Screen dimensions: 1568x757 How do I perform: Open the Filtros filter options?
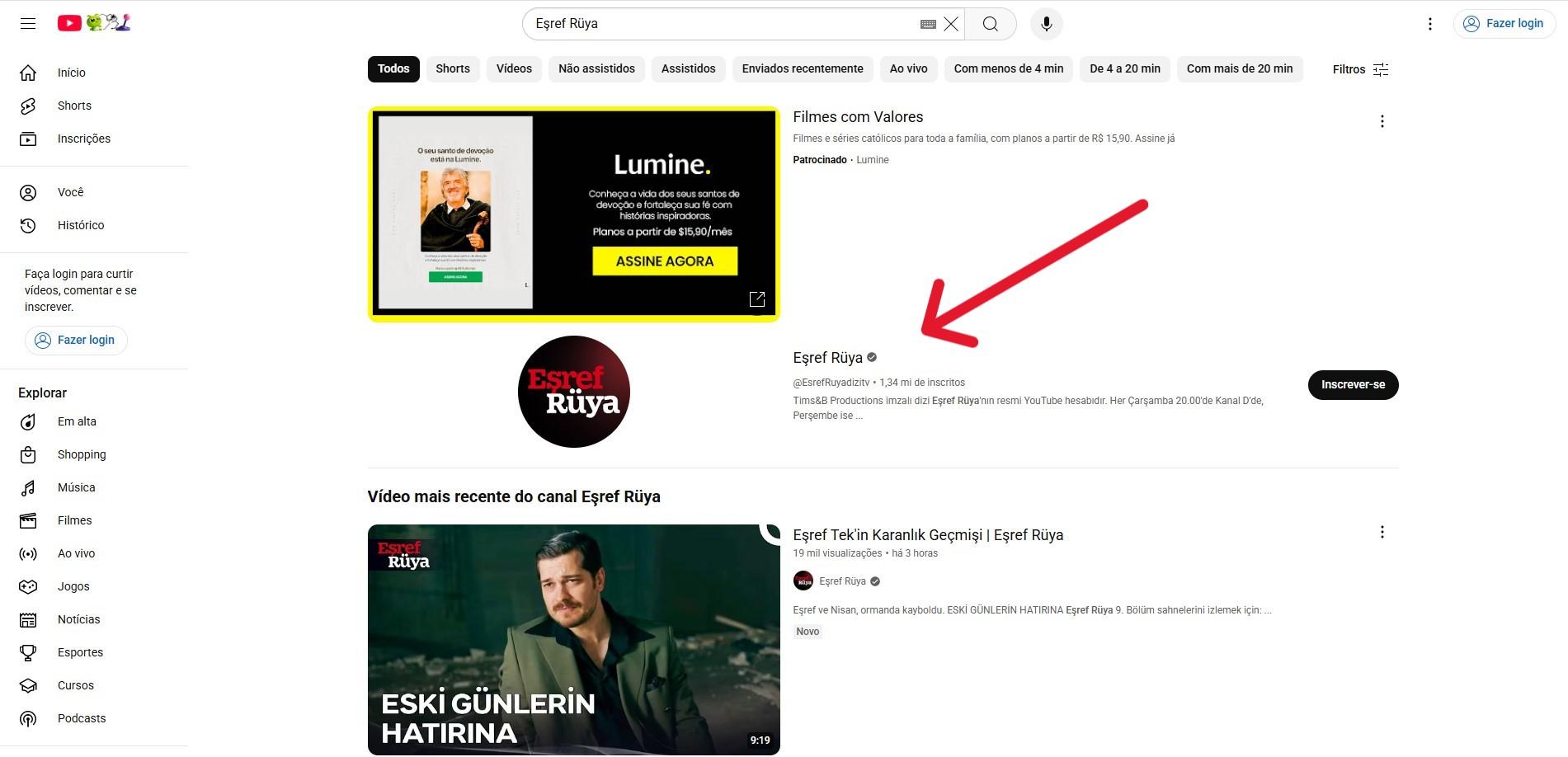coord(1360,69)
